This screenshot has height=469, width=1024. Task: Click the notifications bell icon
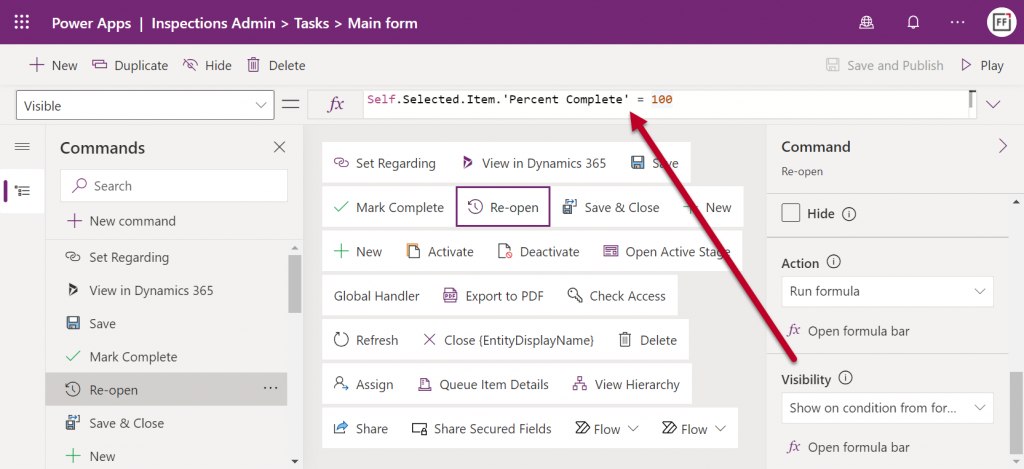[913, 23]
